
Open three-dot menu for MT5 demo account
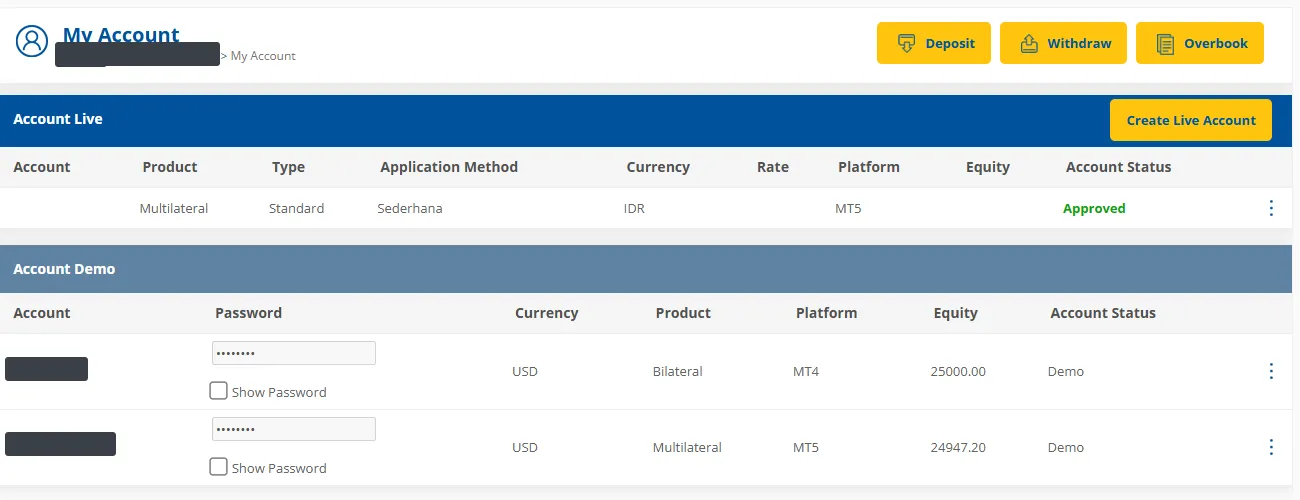(x=1271, y=447)
